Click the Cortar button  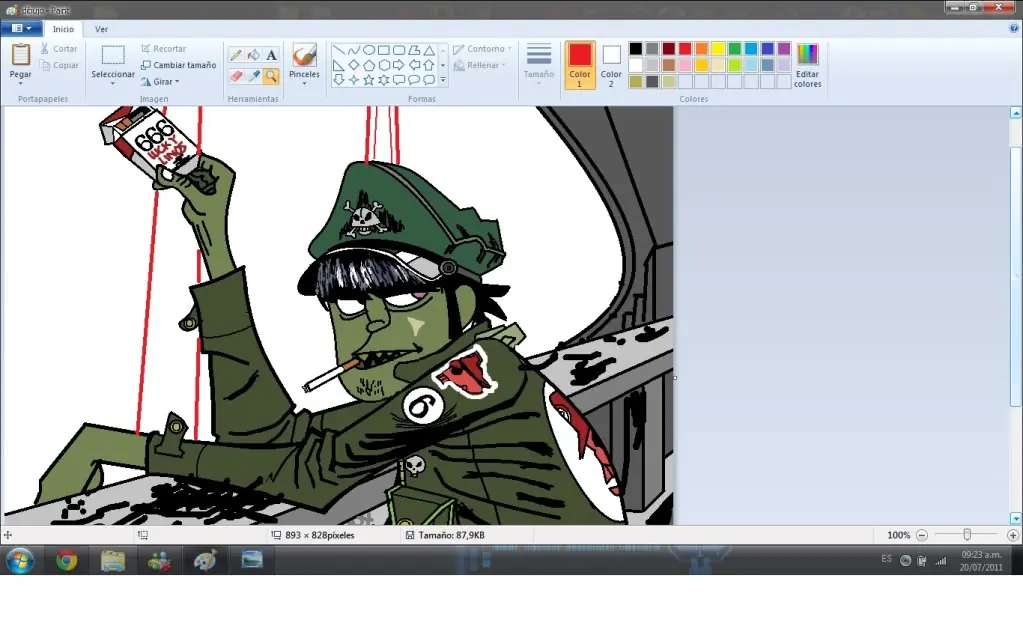point(58,49)
